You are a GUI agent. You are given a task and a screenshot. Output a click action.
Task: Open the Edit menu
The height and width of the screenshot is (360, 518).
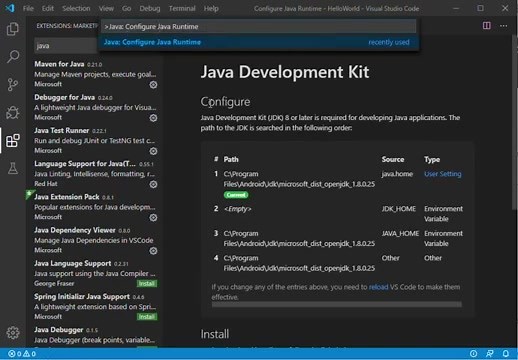coord(48,8)
